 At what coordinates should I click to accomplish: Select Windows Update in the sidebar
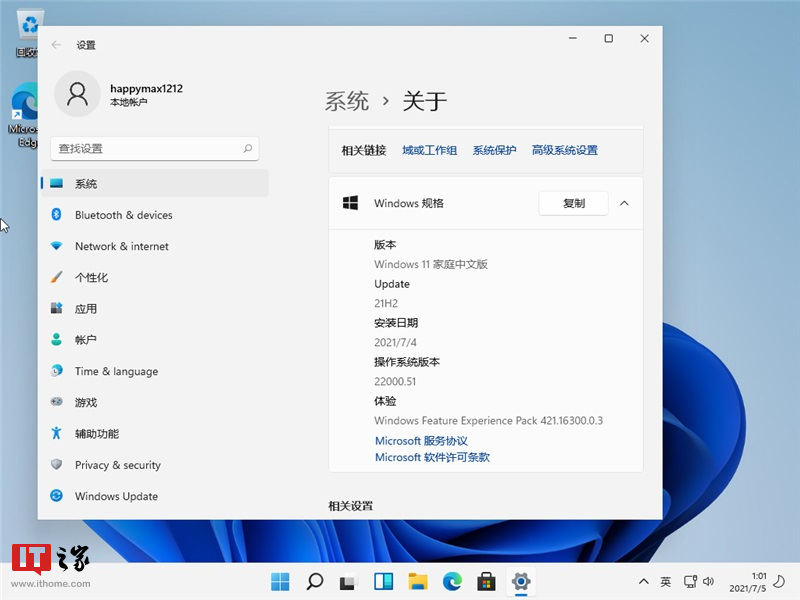click(115, 496)
